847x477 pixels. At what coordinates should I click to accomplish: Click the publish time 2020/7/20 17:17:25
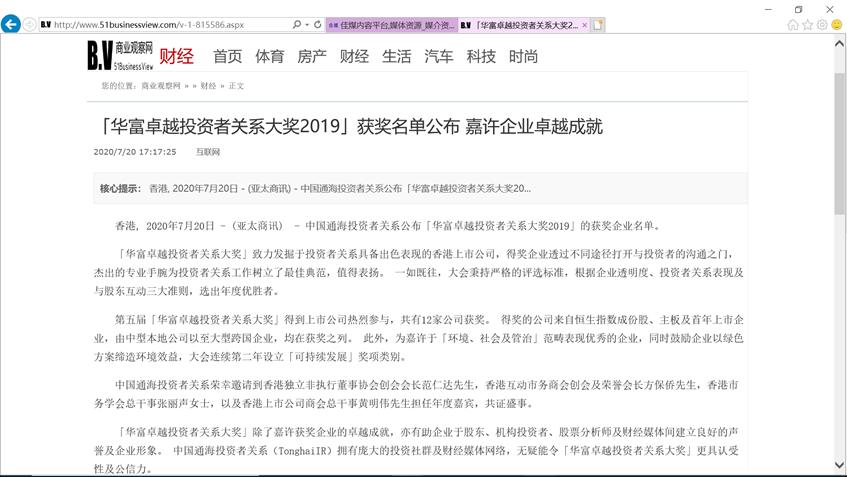[135, 152]
